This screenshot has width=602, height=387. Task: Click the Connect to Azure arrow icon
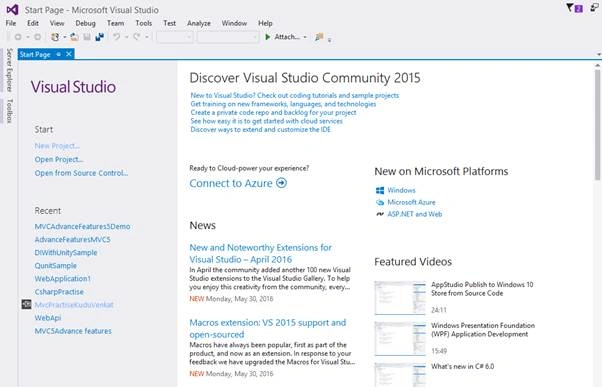(281, 183)
